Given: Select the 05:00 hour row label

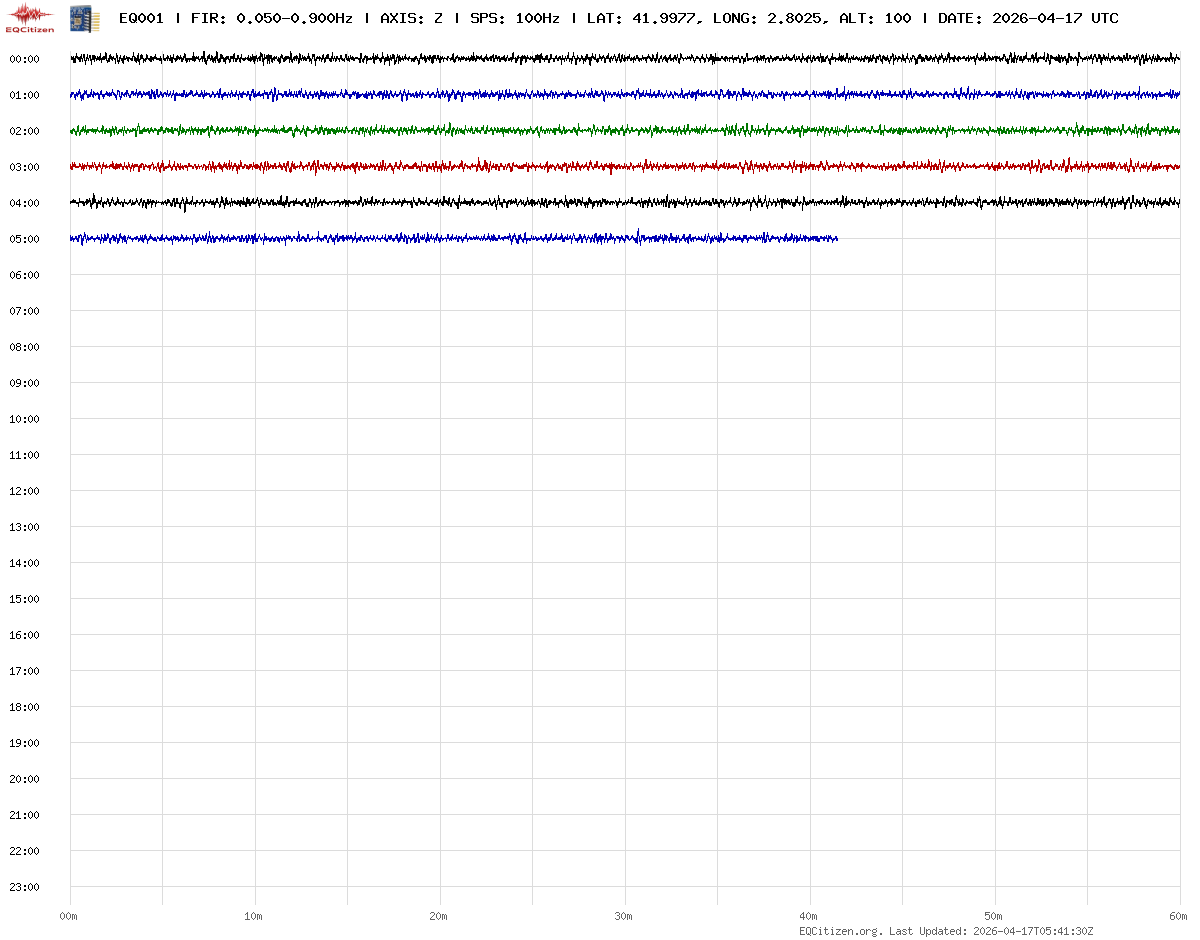Looking at the screenshot, I should click(x=24, y=239).
